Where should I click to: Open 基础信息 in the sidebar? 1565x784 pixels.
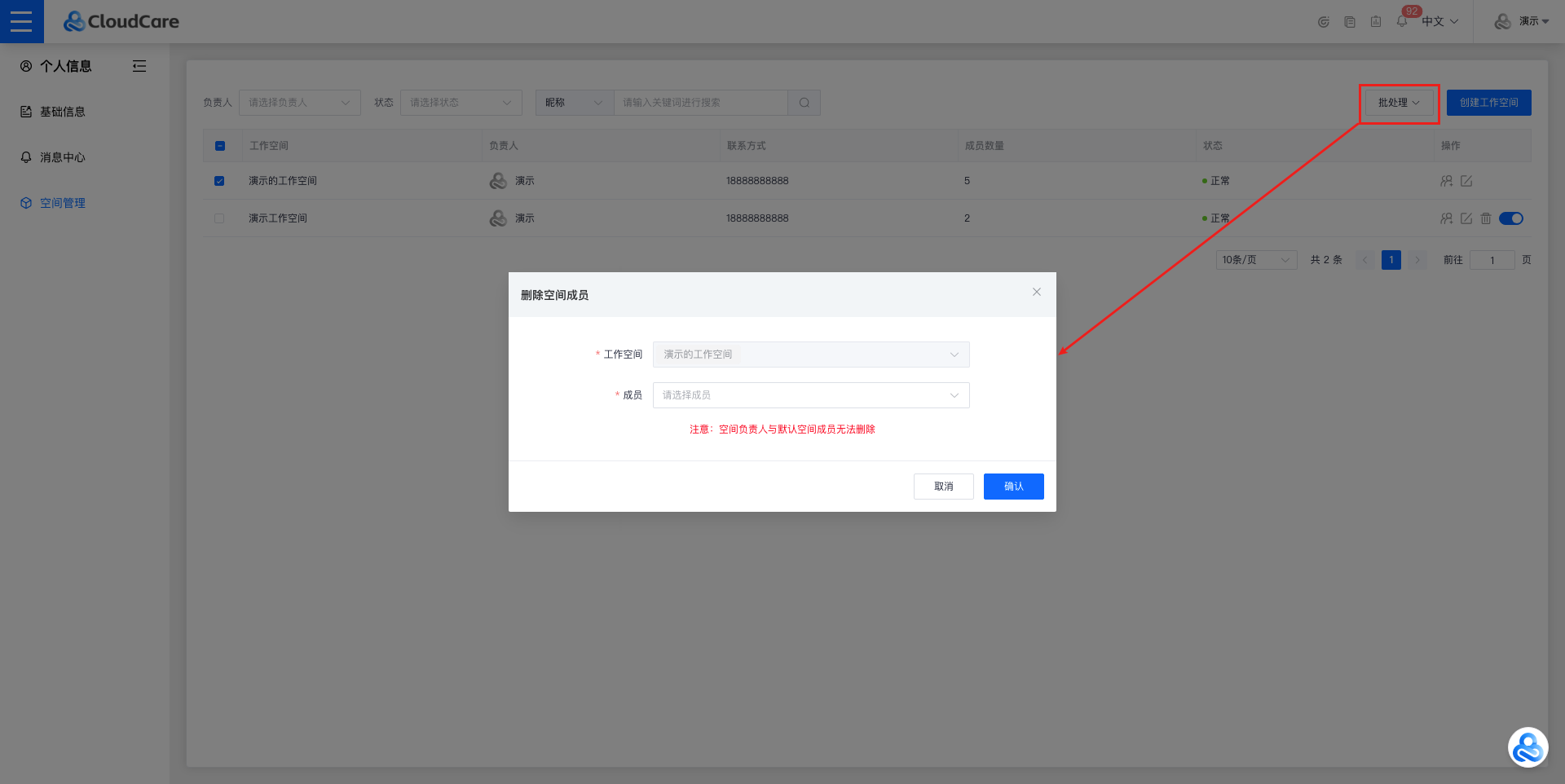click(x=62, y=112)
